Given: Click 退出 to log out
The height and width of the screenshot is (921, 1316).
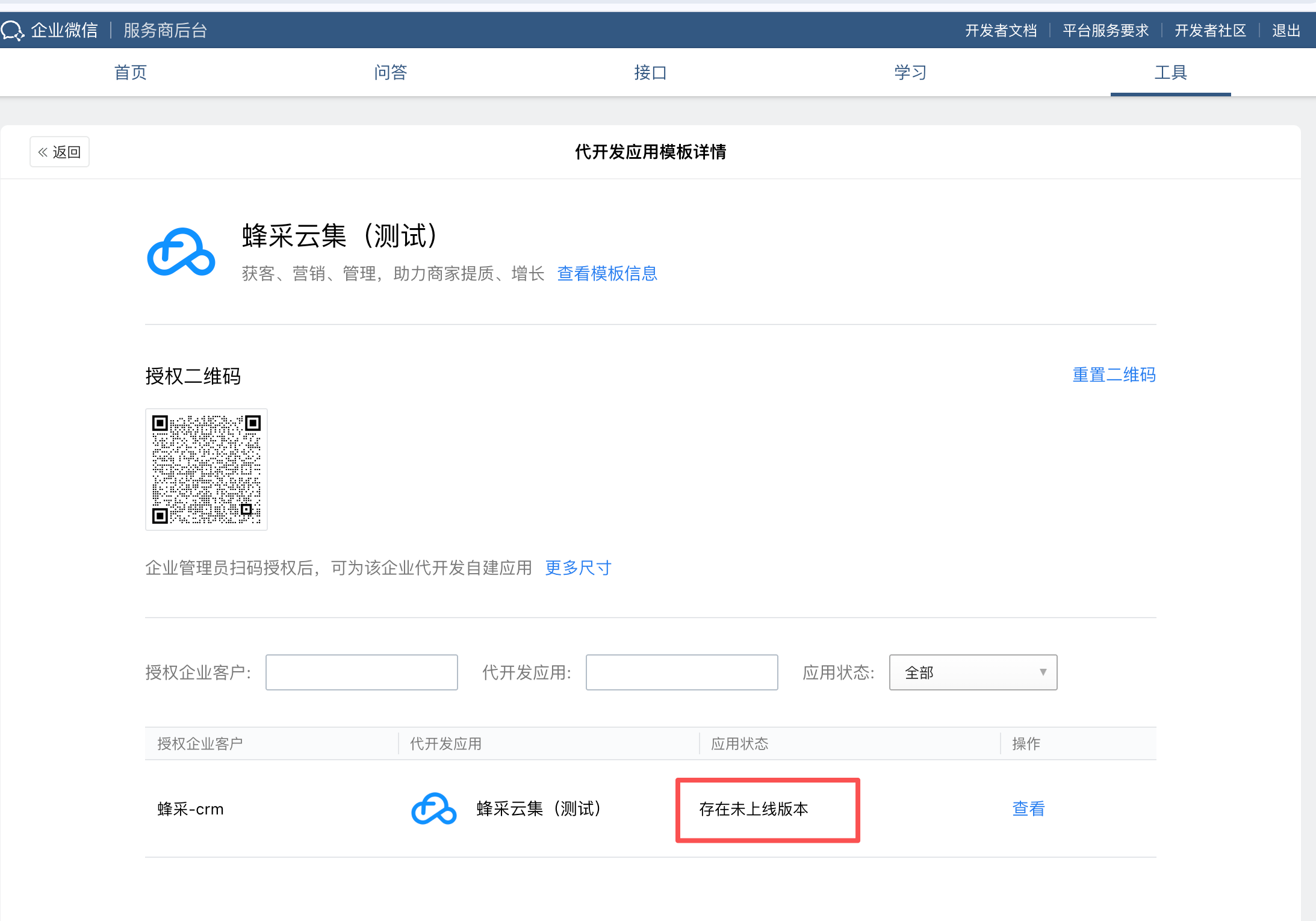Looking at the screenshot, I should click(1286, 31).
